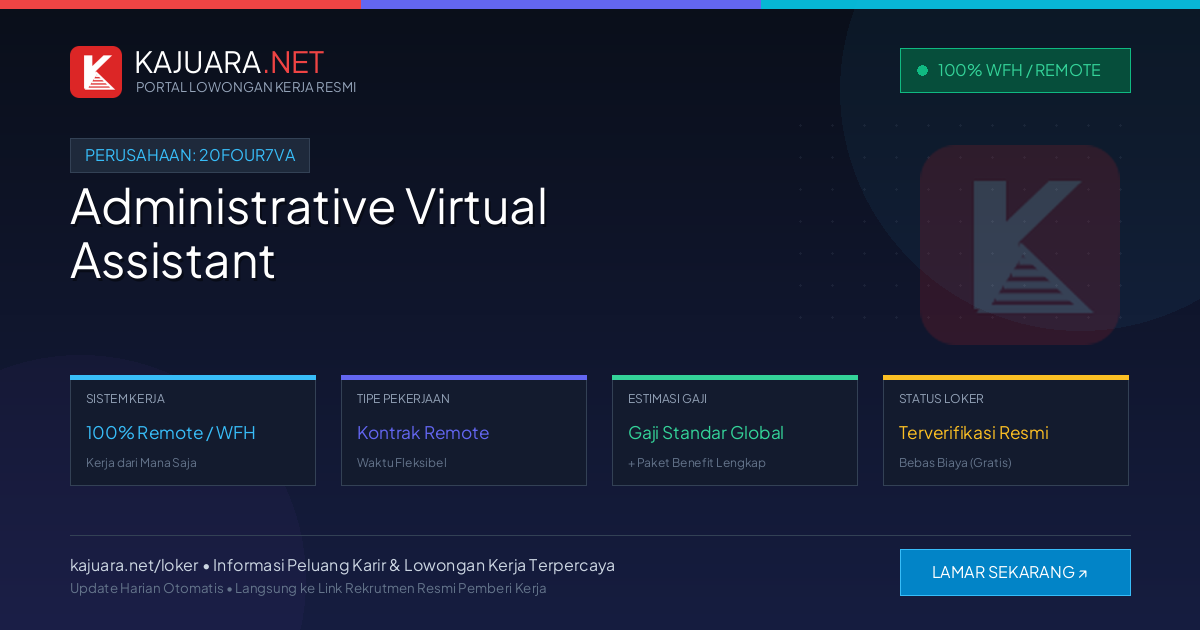Screen dimensions: 1200x630
Task: Select the PERUSAHAAN: 20FOUR7VA company tag
Action: pyautogui.click(x=190, y=155)
